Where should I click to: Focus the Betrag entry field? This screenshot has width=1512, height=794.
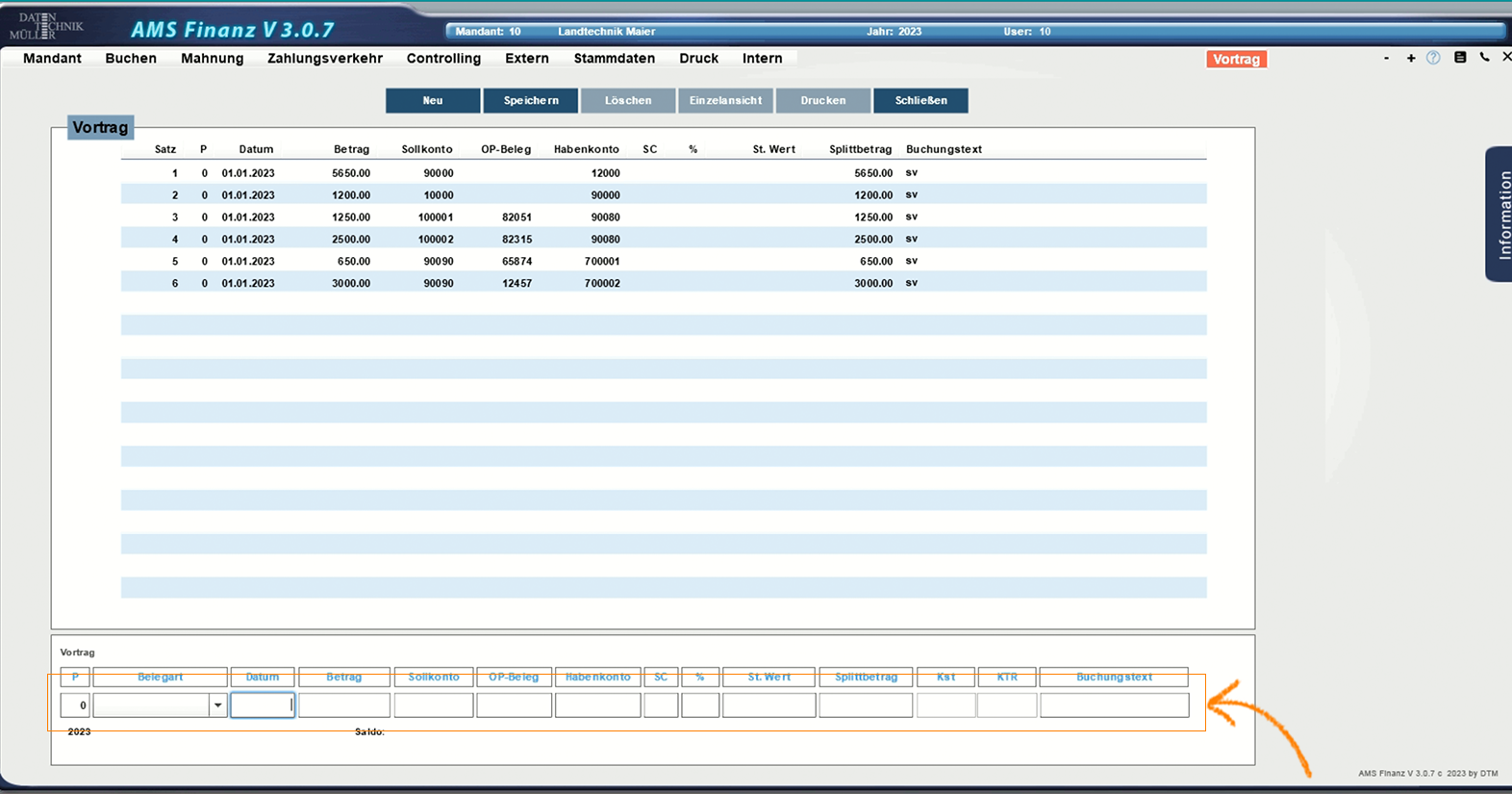tap(344, 705)
